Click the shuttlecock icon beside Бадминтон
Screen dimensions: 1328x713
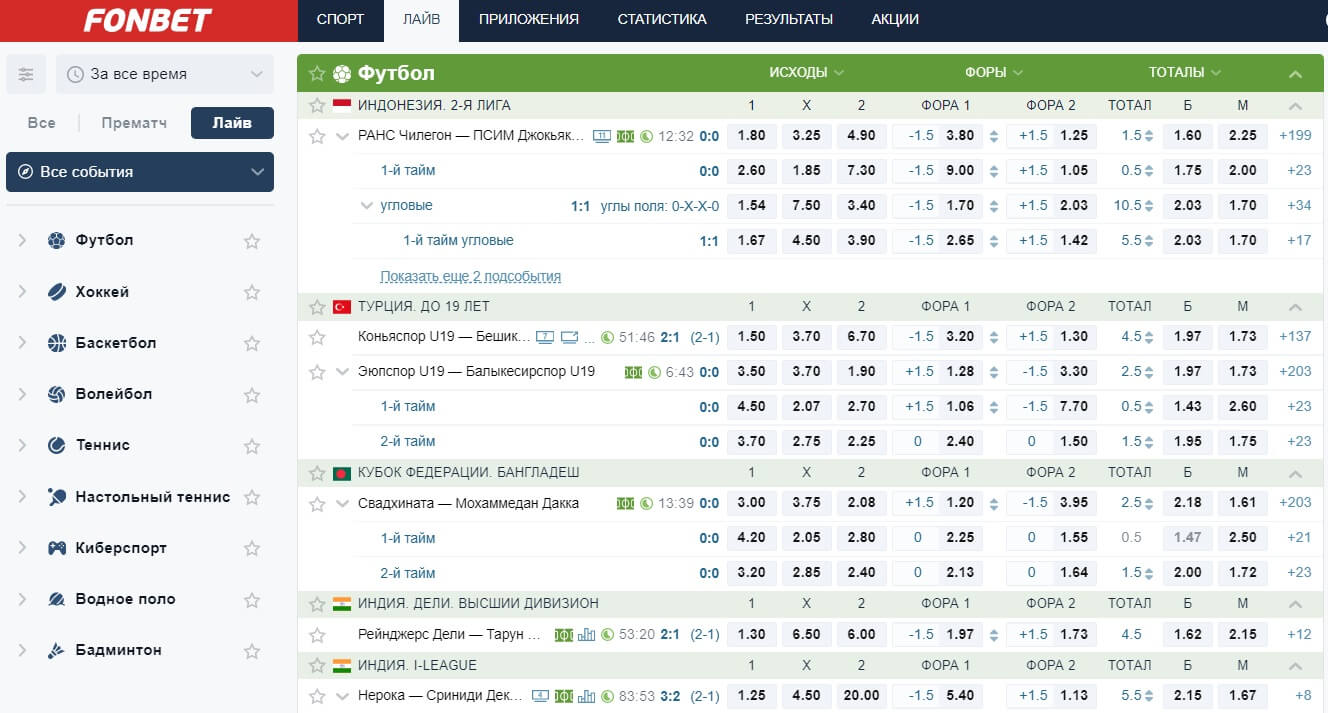56,650
